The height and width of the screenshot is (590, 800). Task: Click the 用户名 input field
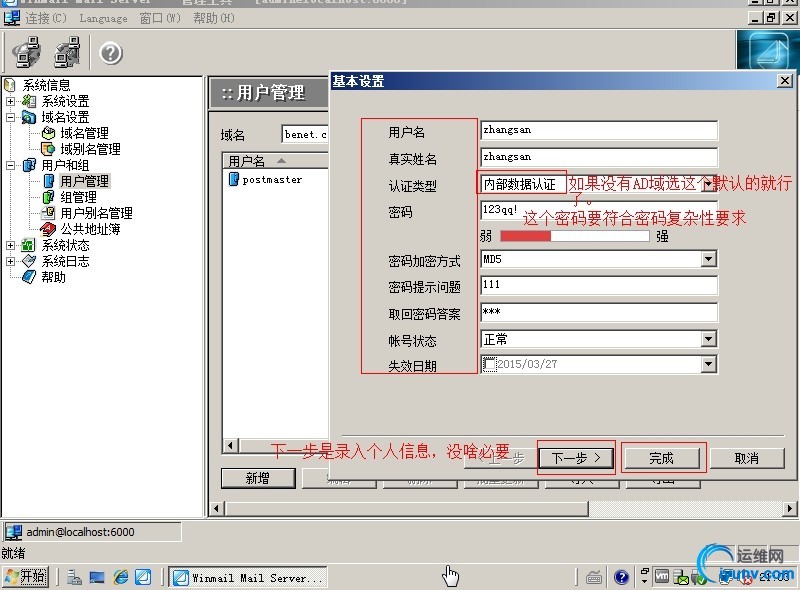pyautogui.click(x=599, y=130)
